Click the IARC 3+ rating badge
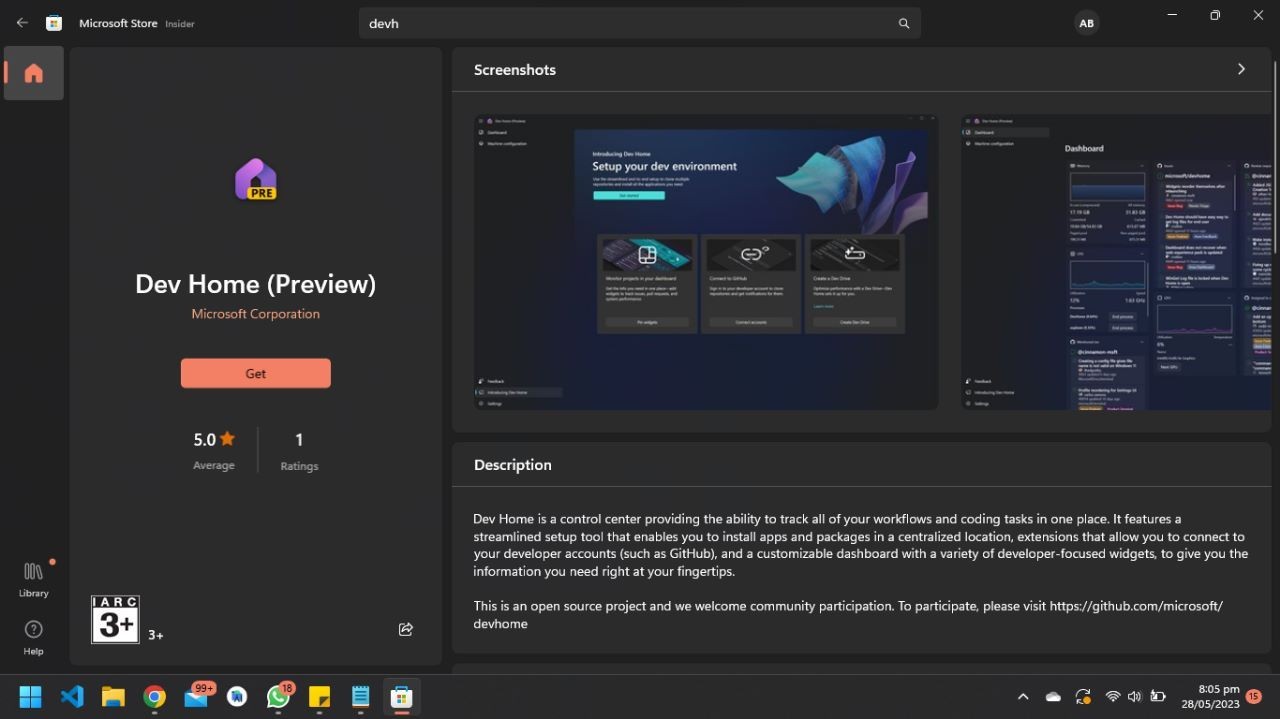The image size is (1280, 719). tap(115, 620)
